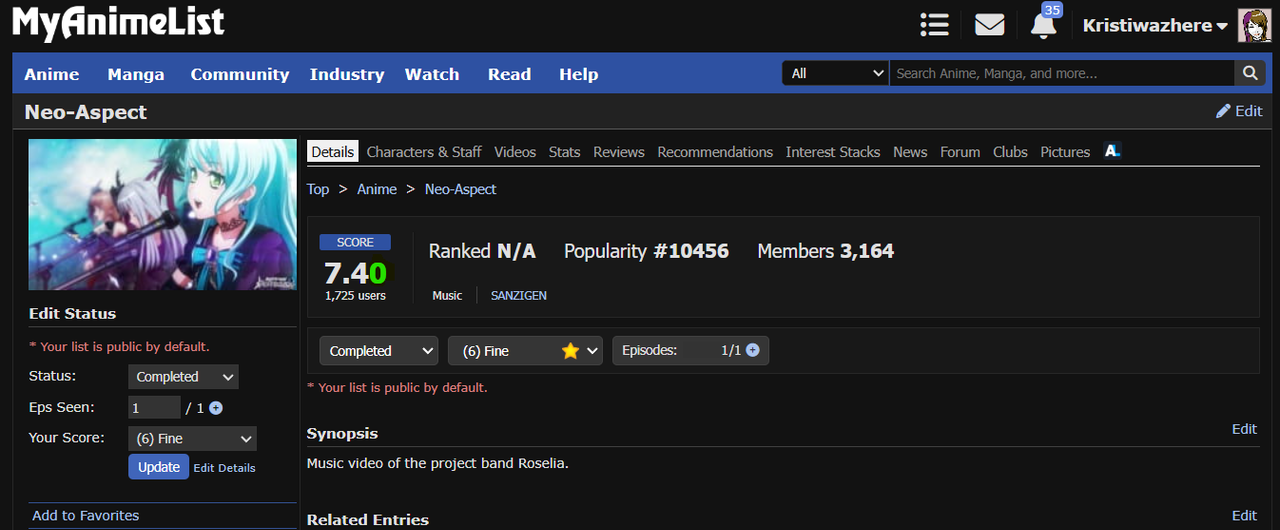Open the 'All' search category dropdown

pyautogui.click(x=836, y=73)
